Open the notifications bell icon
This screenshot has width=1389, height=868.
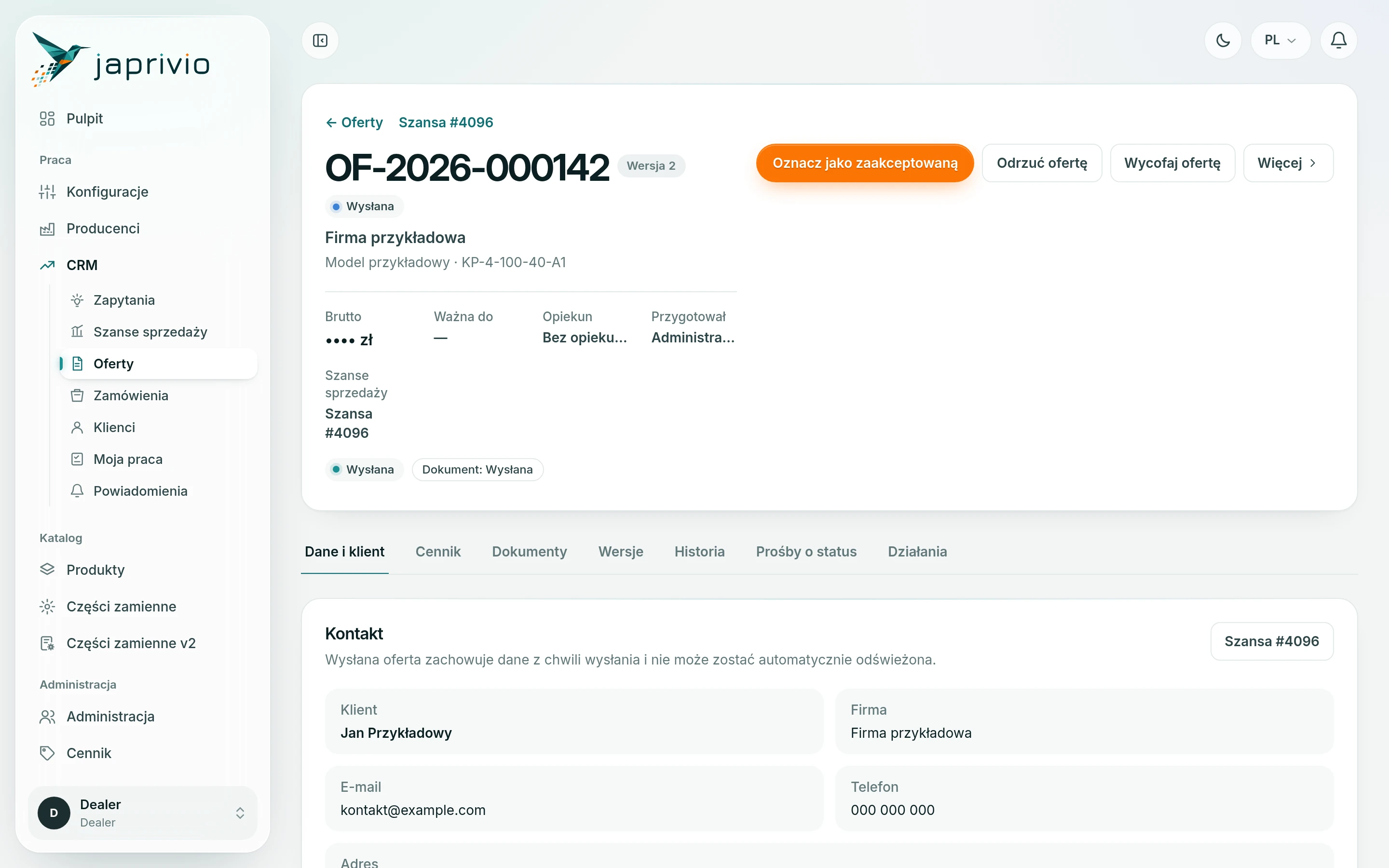click(1338, 40)
